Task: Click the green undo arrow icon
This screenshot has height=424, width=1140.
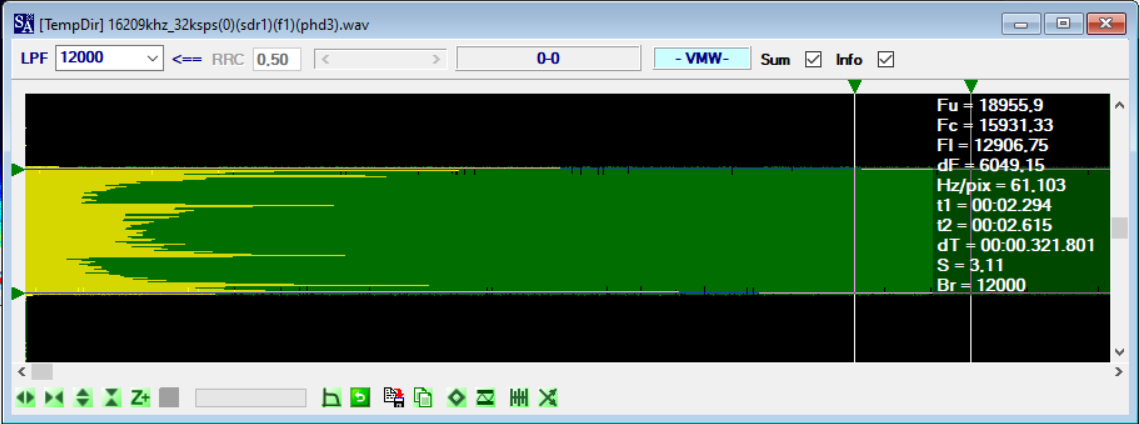Action: click(x=360, y=398)
